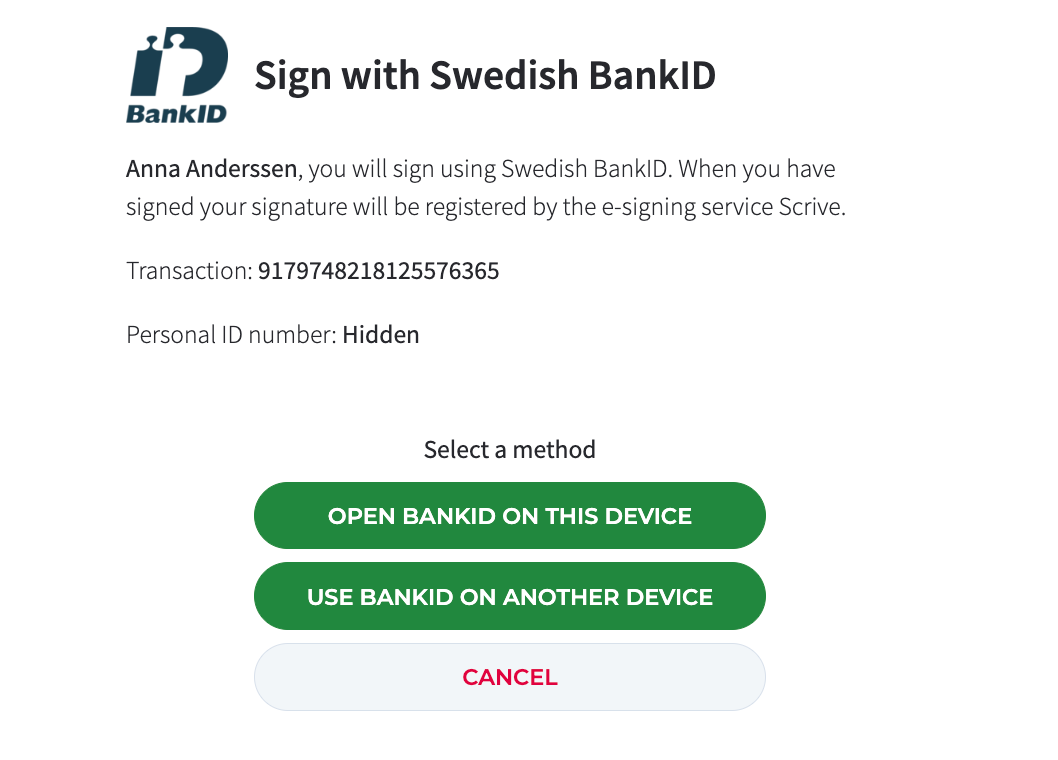Choose Use BankID on another device

[x=509, y=597]
